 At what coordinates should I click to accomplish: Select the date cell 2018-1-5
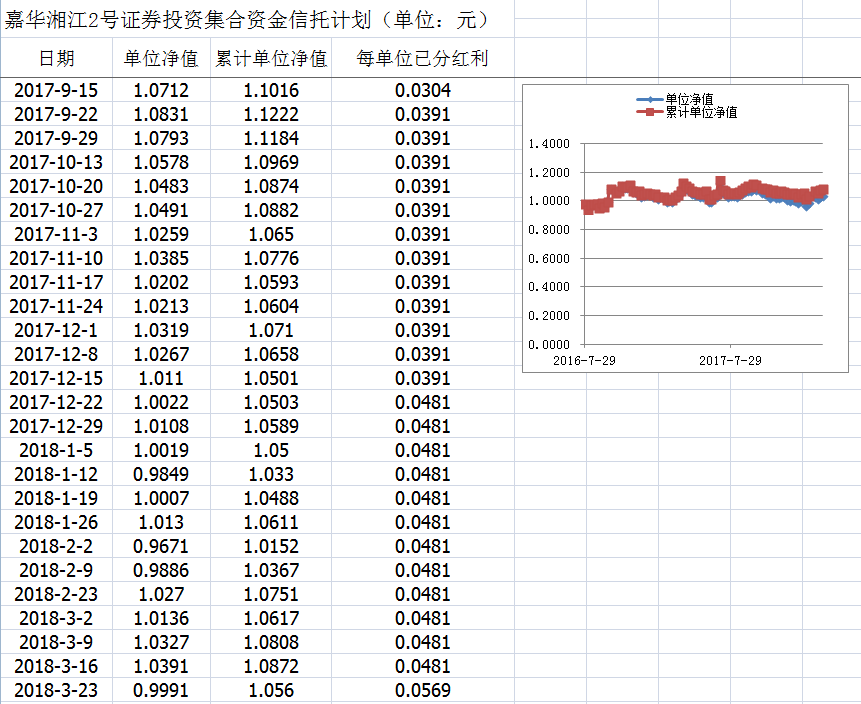(56, 451)
